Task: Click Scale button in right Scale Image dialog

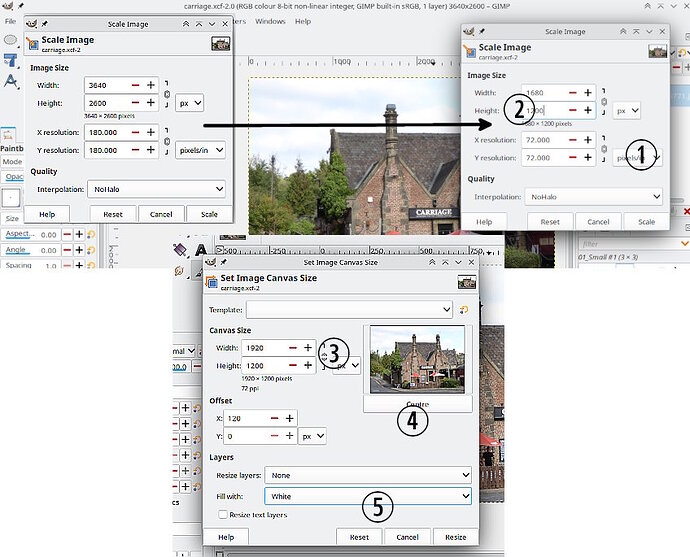Action: click(x=646, y=222)
